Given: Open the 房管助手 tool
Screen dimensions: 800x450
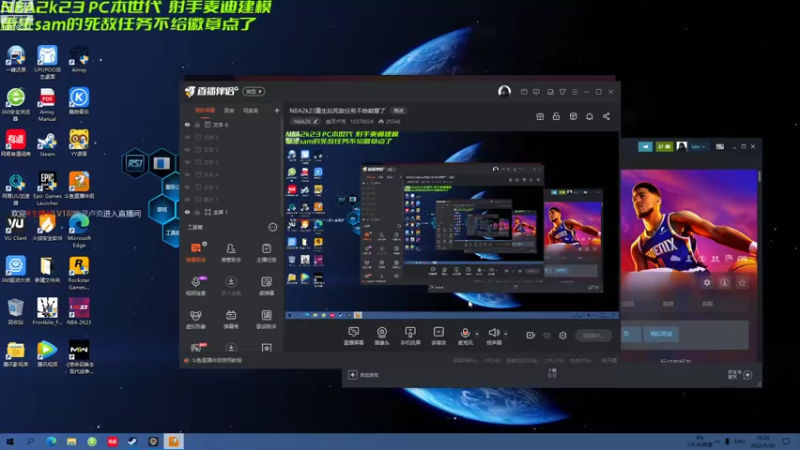Looking at the screenshot, I should [x=231, y=253].
